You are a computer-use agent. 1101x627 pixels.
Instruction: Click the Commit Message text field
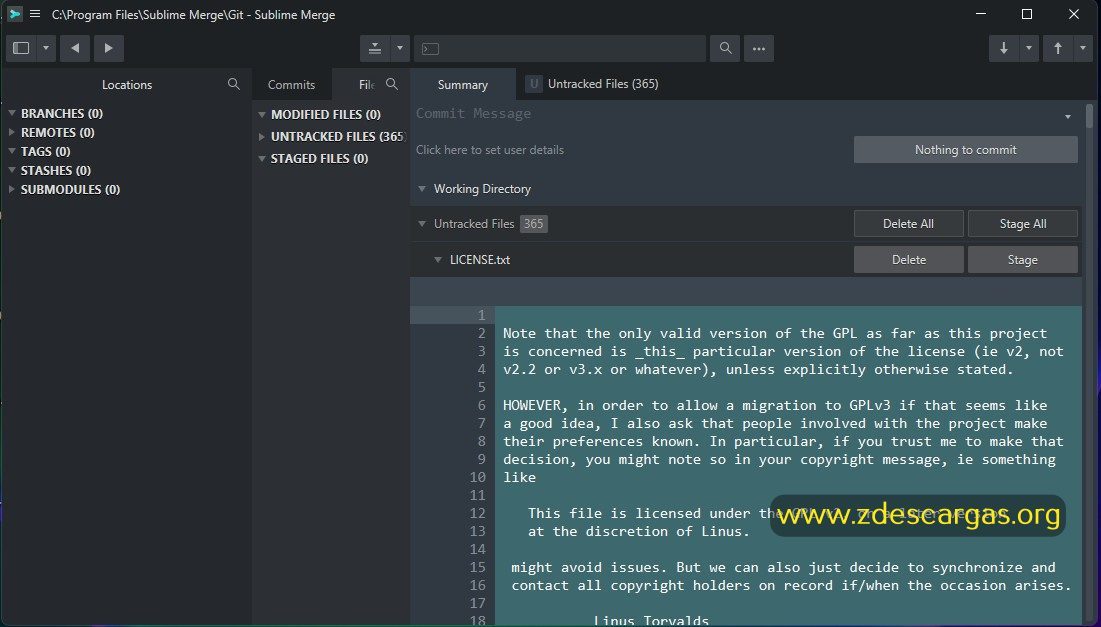pyautogui.click(x=736, y=114)
